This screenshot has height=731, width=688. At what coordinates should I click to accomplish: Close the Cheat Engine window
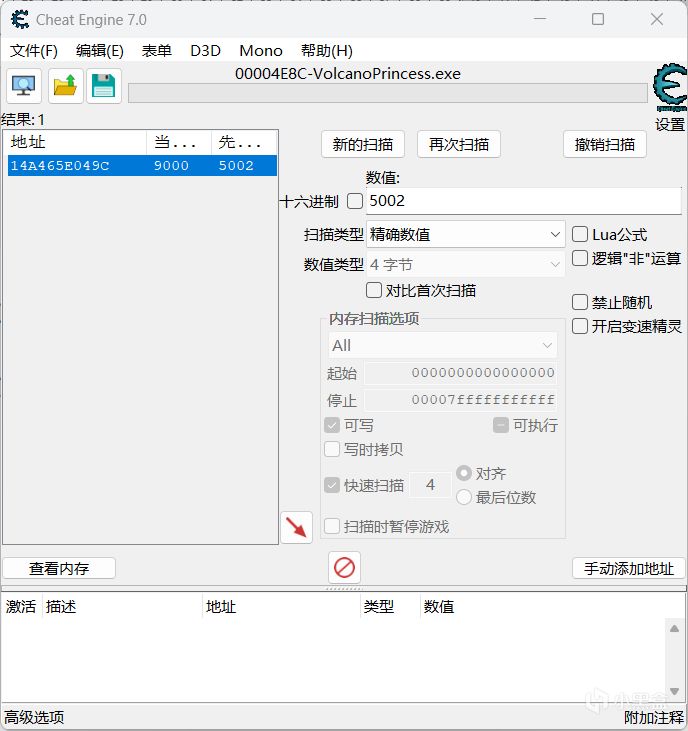click(657, 19)
